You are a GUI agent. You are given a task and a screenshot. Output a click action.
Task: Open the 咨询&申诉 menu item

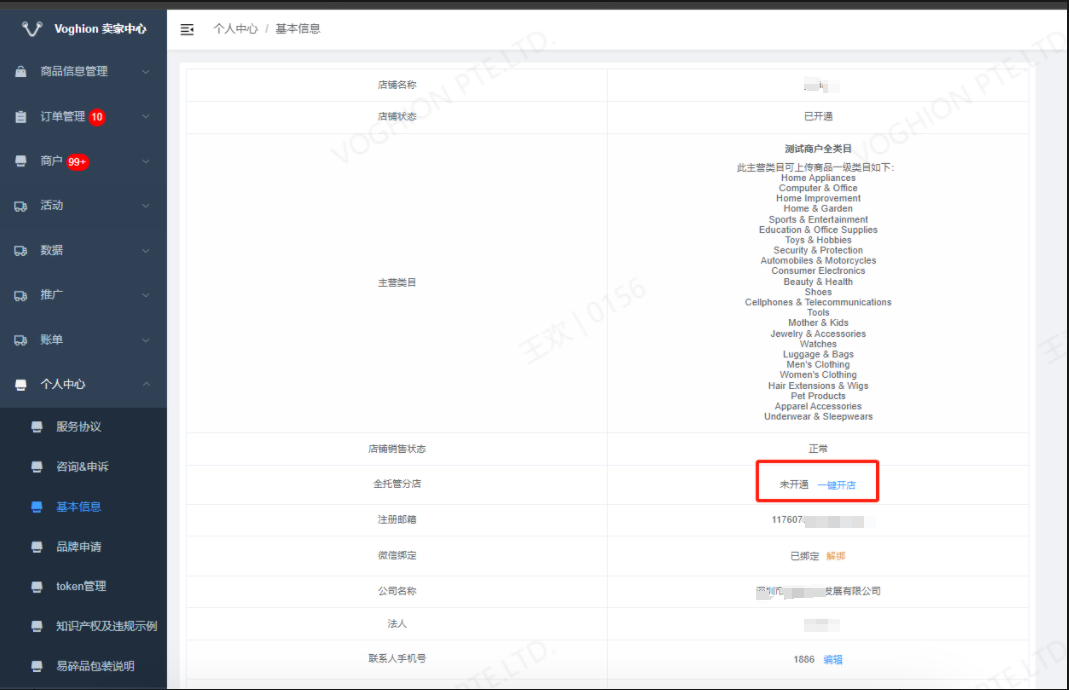pyautogui.click(x=82, y=467)
